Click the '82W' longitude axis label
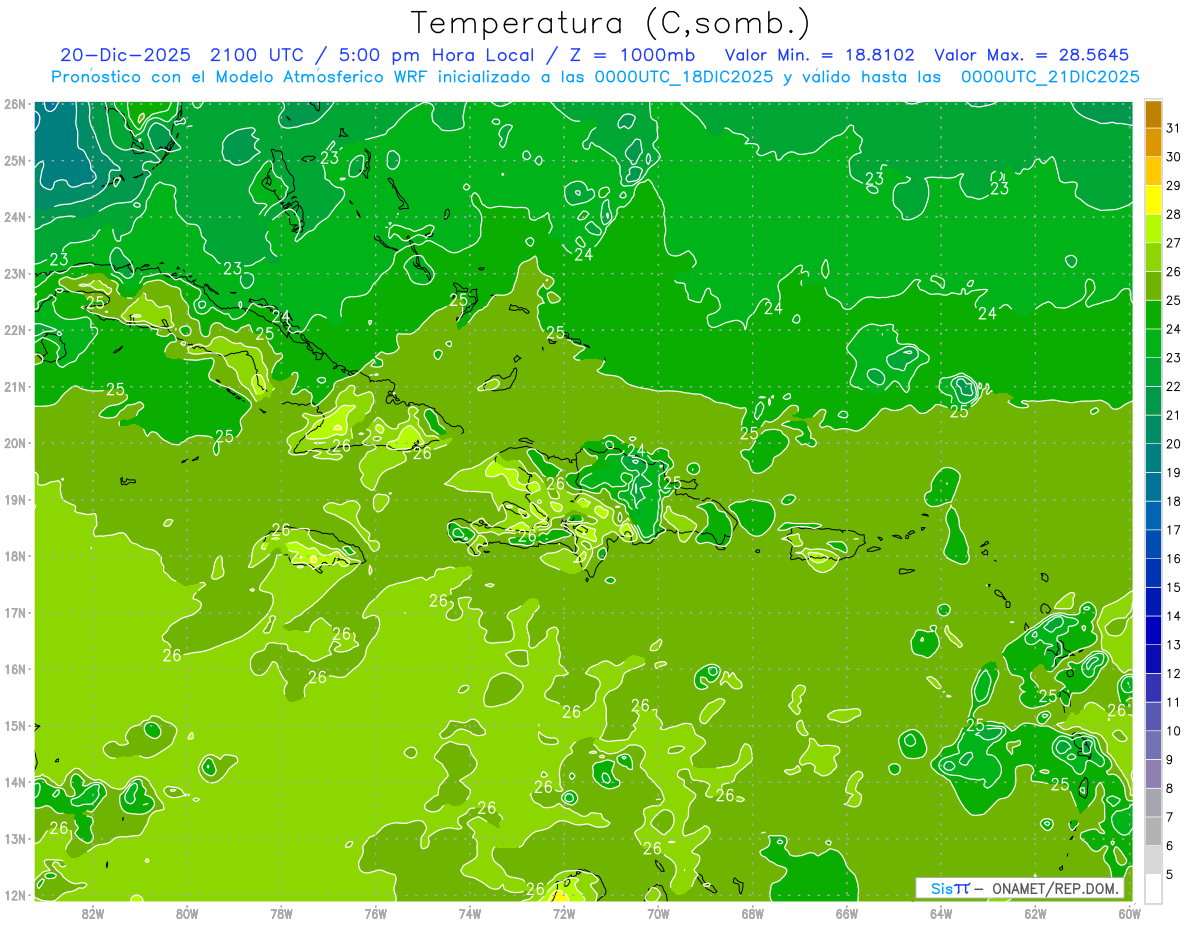Image resolution: width=1200 pixels, height=927 pixels. coord(93,914)
